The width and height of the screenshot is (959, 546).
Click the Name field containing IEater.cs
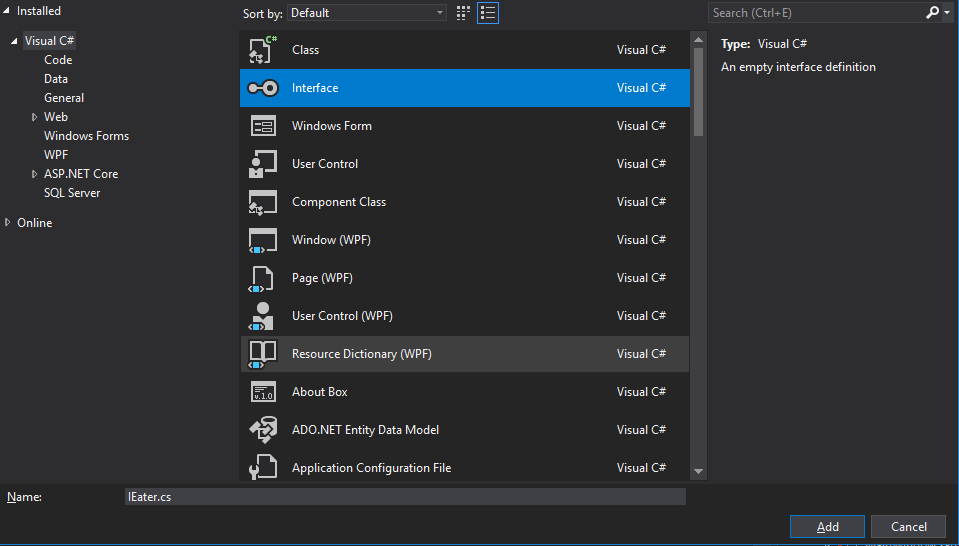pyautogui.click(x=405, y=496)
